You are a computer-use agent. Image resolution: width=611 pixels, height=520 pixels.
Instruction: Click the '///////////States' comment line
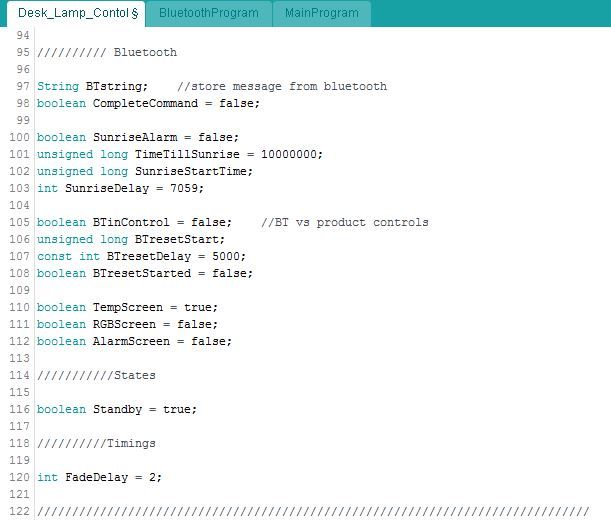pos(96,375)
